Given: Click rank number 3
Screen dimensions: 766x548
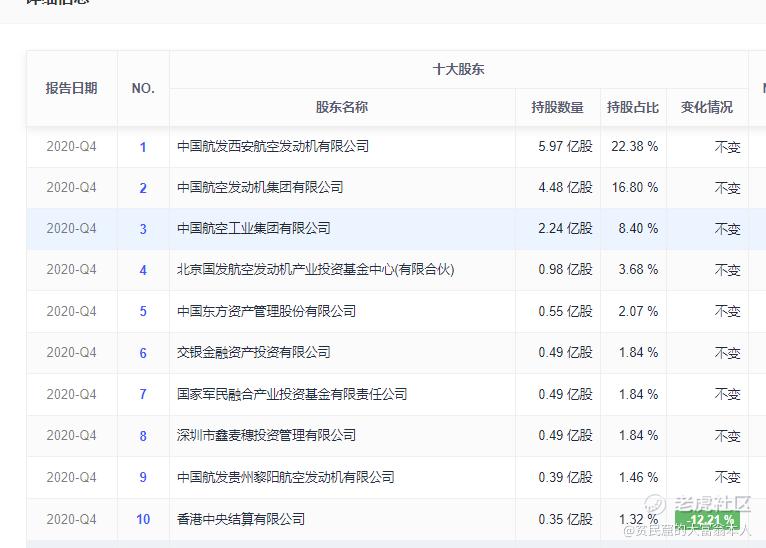Looking at the screenshot, I should coord(143,229).
